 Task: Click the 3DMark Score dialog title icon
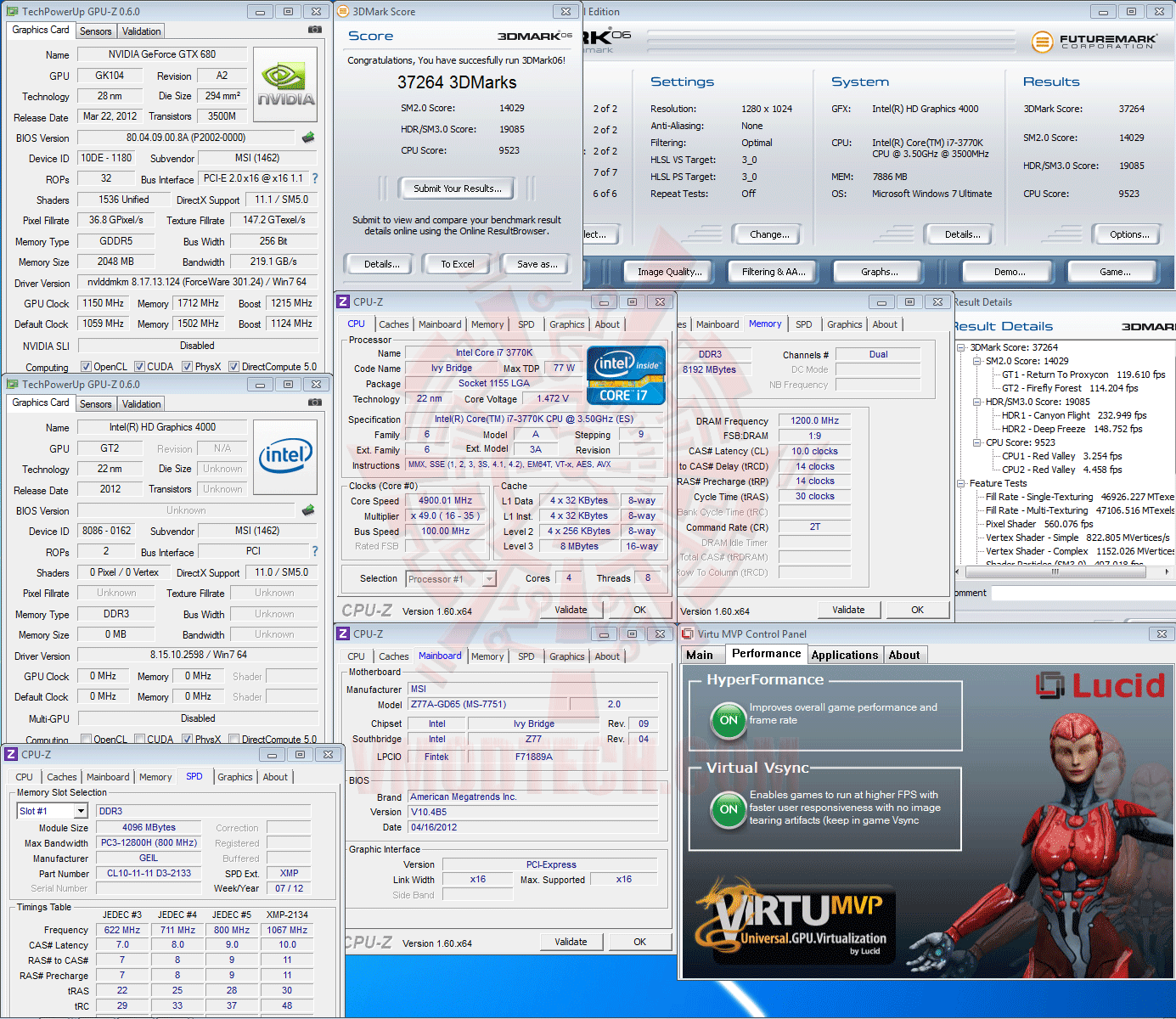pos(343,11)
